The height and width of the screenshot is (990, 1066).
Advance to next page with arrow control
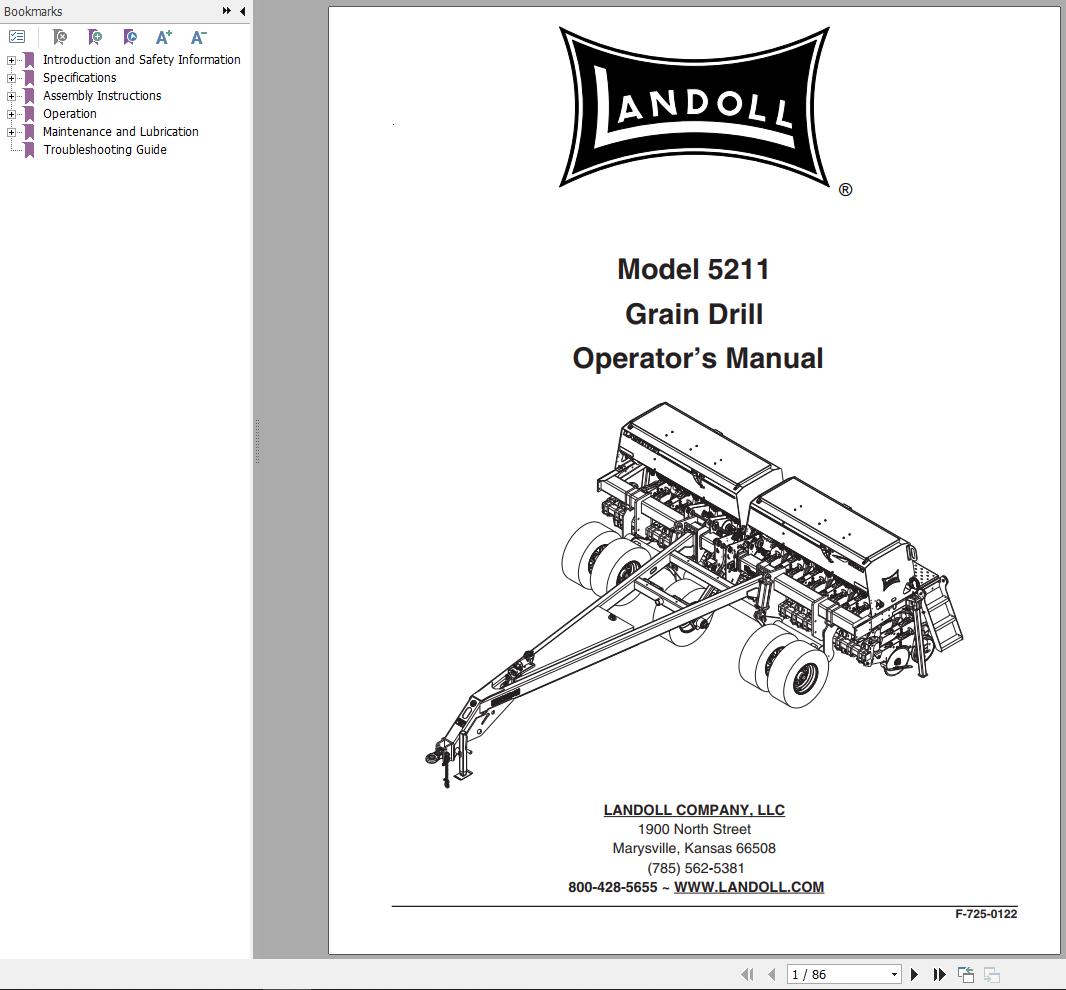point(913,973)
